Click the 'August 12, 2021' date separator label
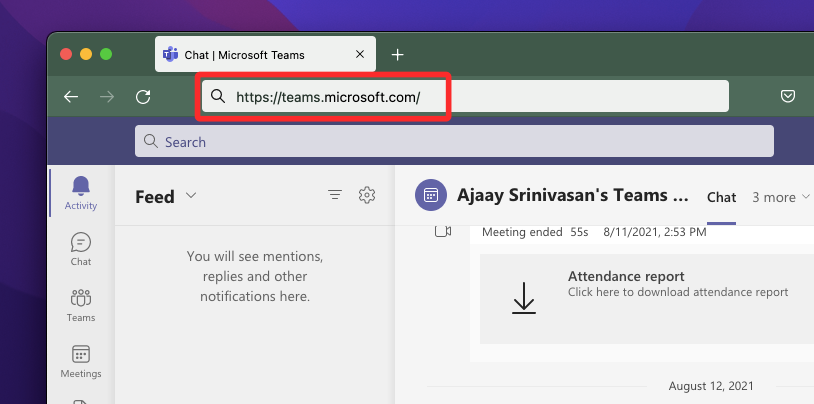814x404 pixels. [x=711, y=386]
